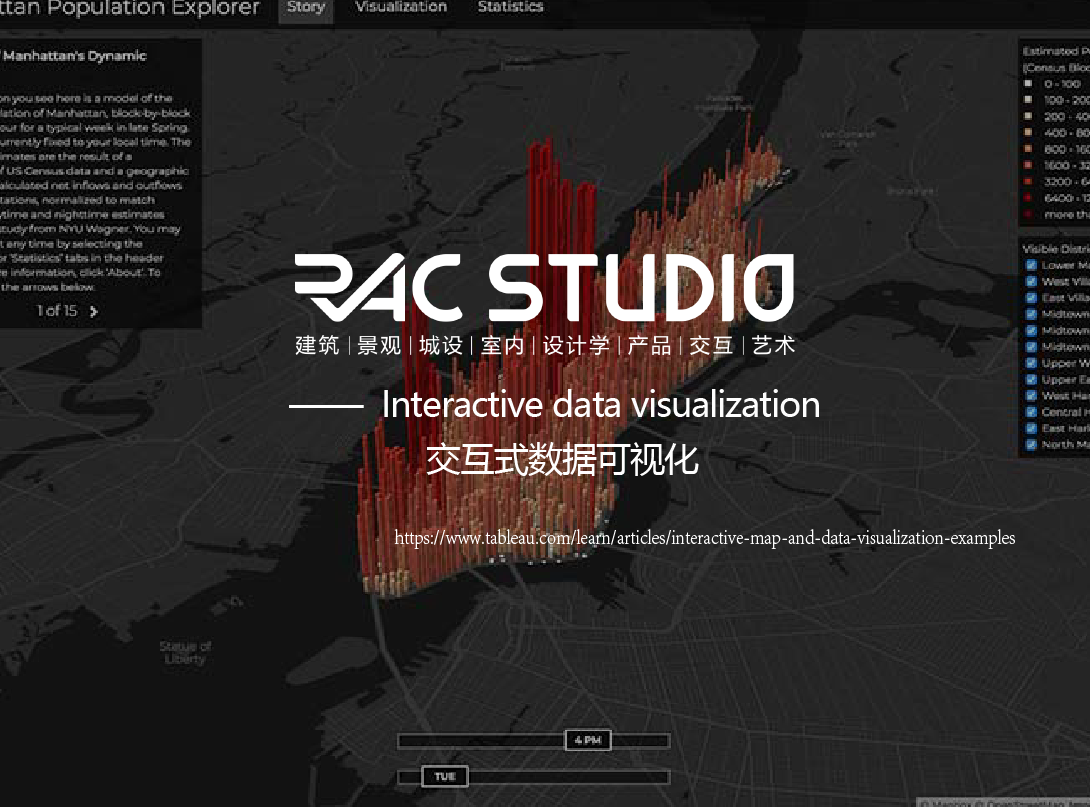Click the 'Visible Districts' panel heading

click(x=1056, y=248)
